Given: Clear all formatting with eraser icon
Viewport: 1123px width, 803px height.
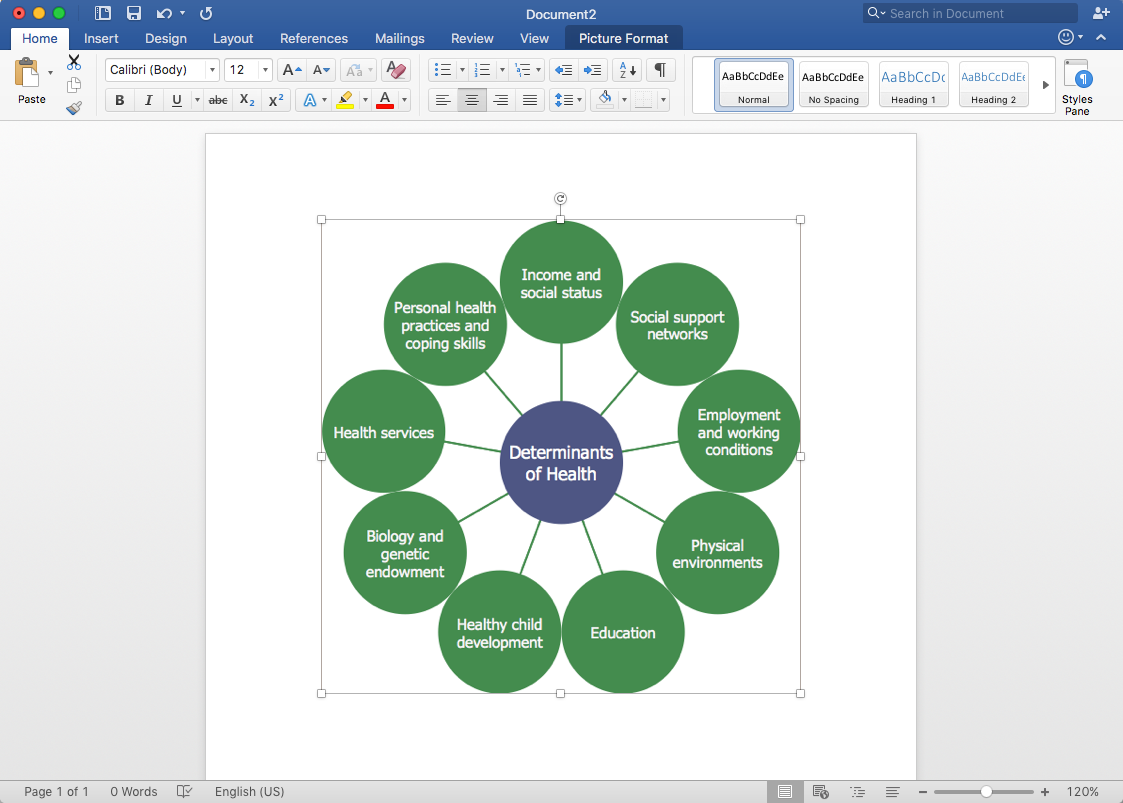Looking at the screenshot, I should [x=396, y=70].
